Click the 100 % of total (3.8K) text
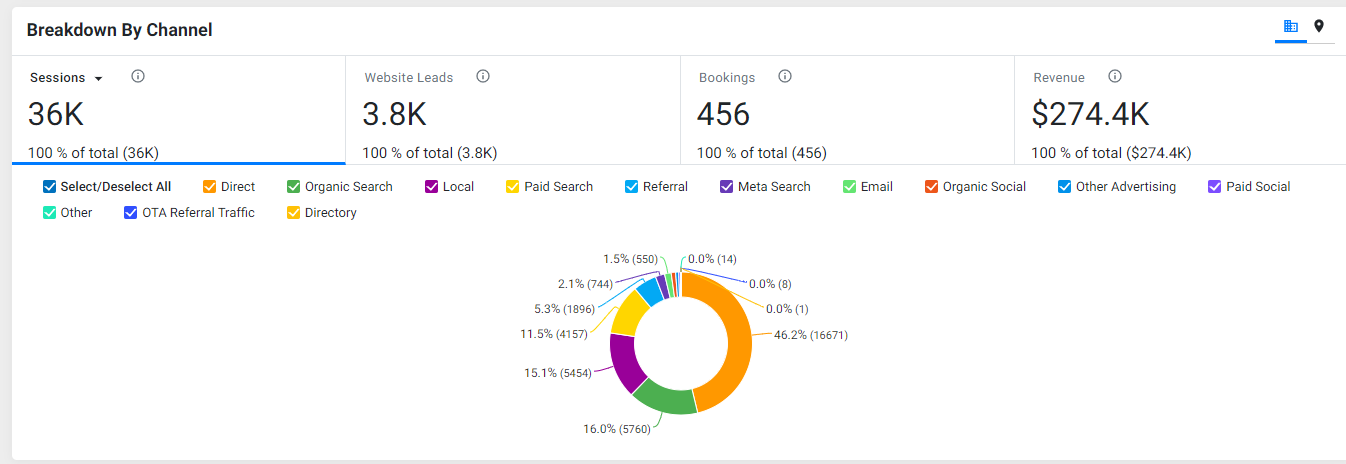The width and height of the screenshot is (1346, 464). pyautogui.click(x=430, y=153)
